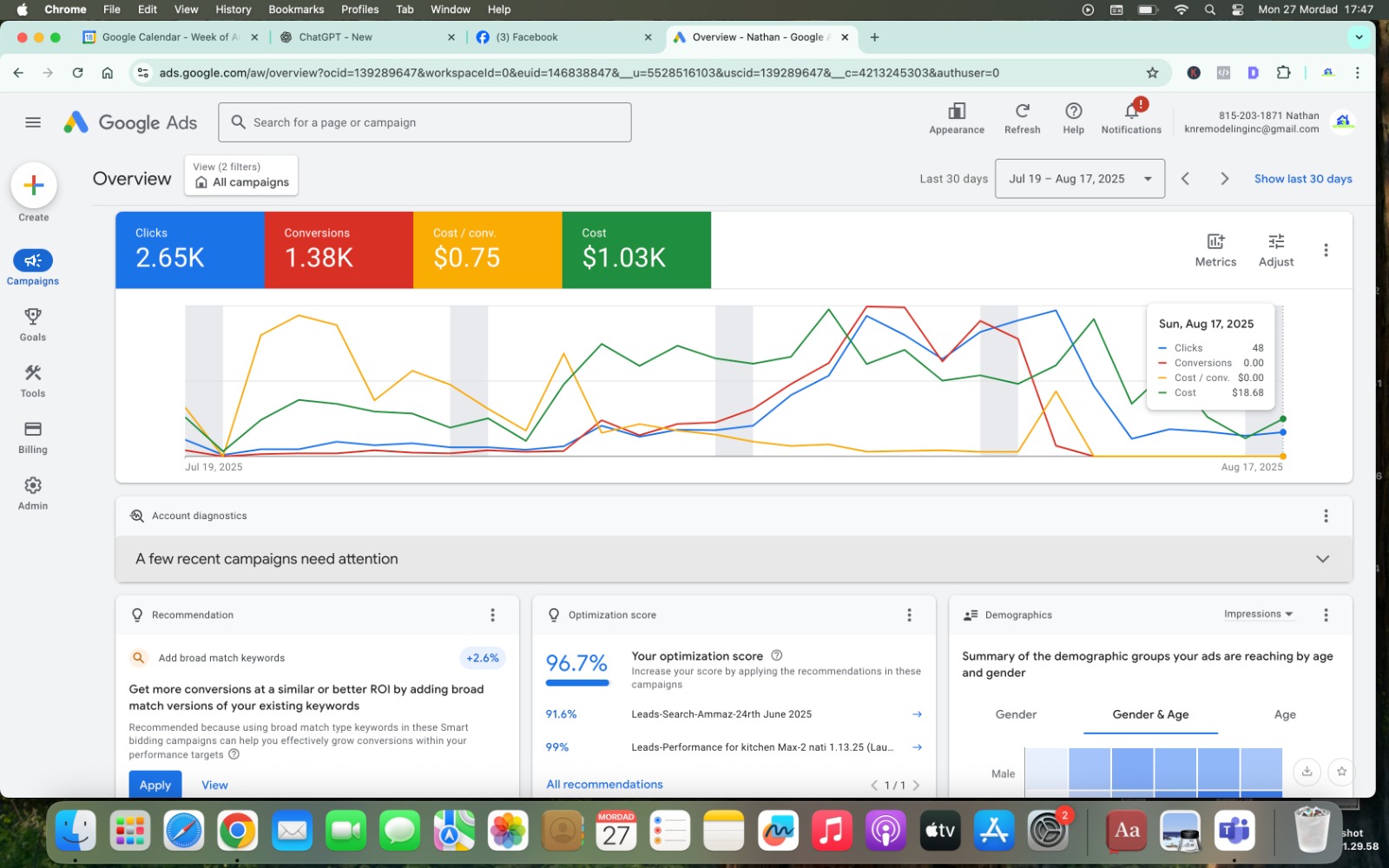Open the Tools wrench icon
This screenshot has height=868, width=1389.
(x=33, y=374)
